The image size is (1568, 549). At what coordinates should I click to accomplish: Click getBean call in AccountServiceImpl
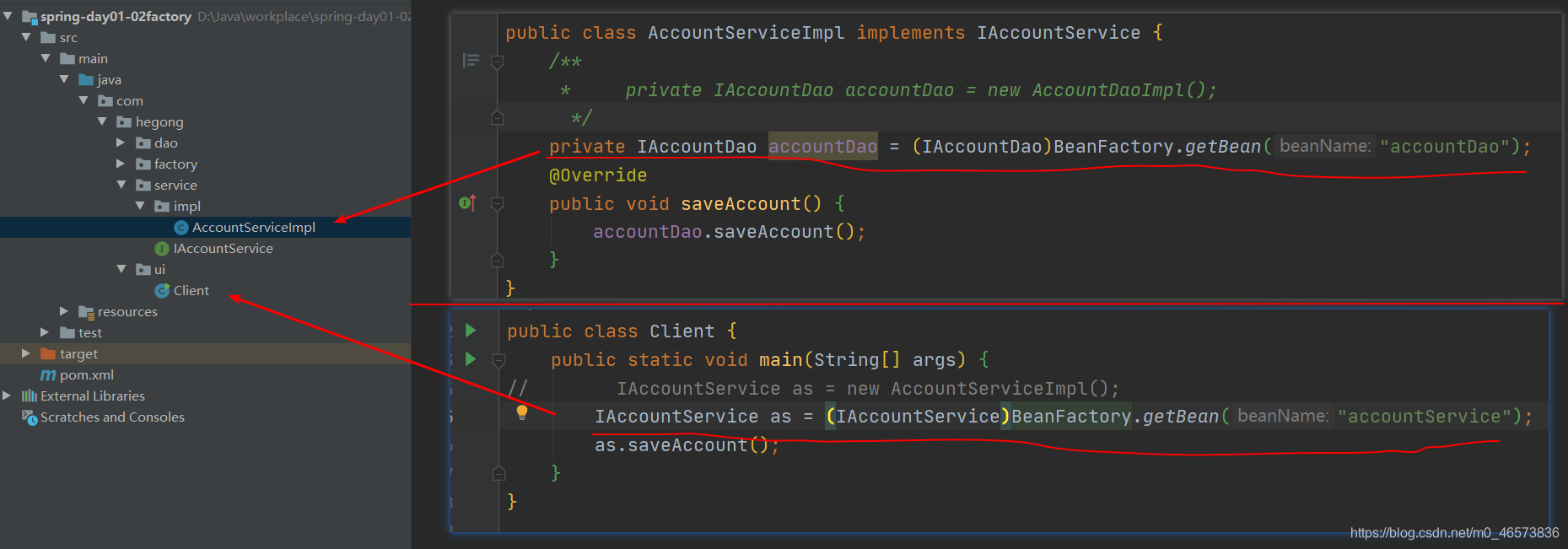[1223, 147]
